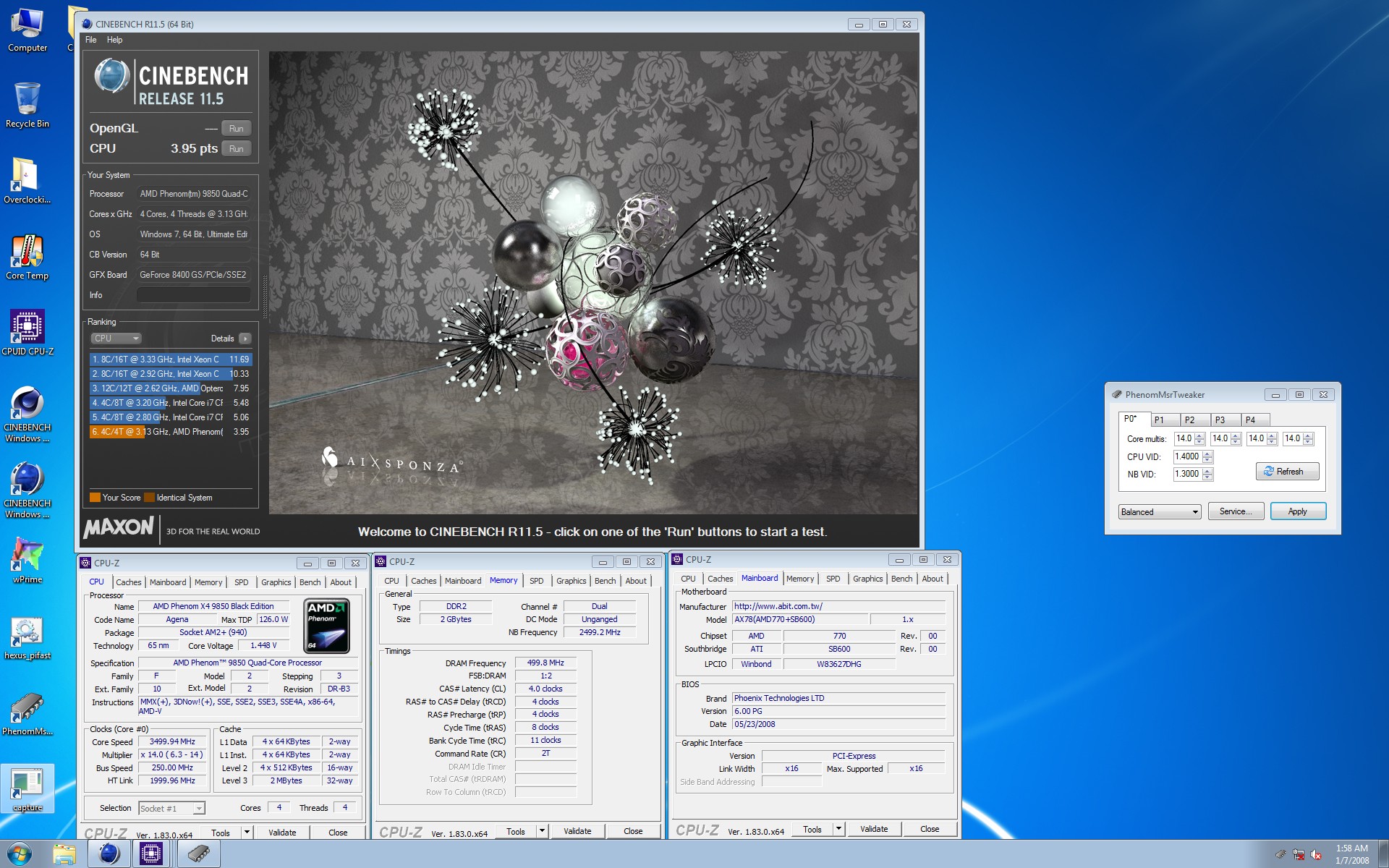Launch the upper CINEBENCH Windows desktop shortcut

tap(27, 414)
